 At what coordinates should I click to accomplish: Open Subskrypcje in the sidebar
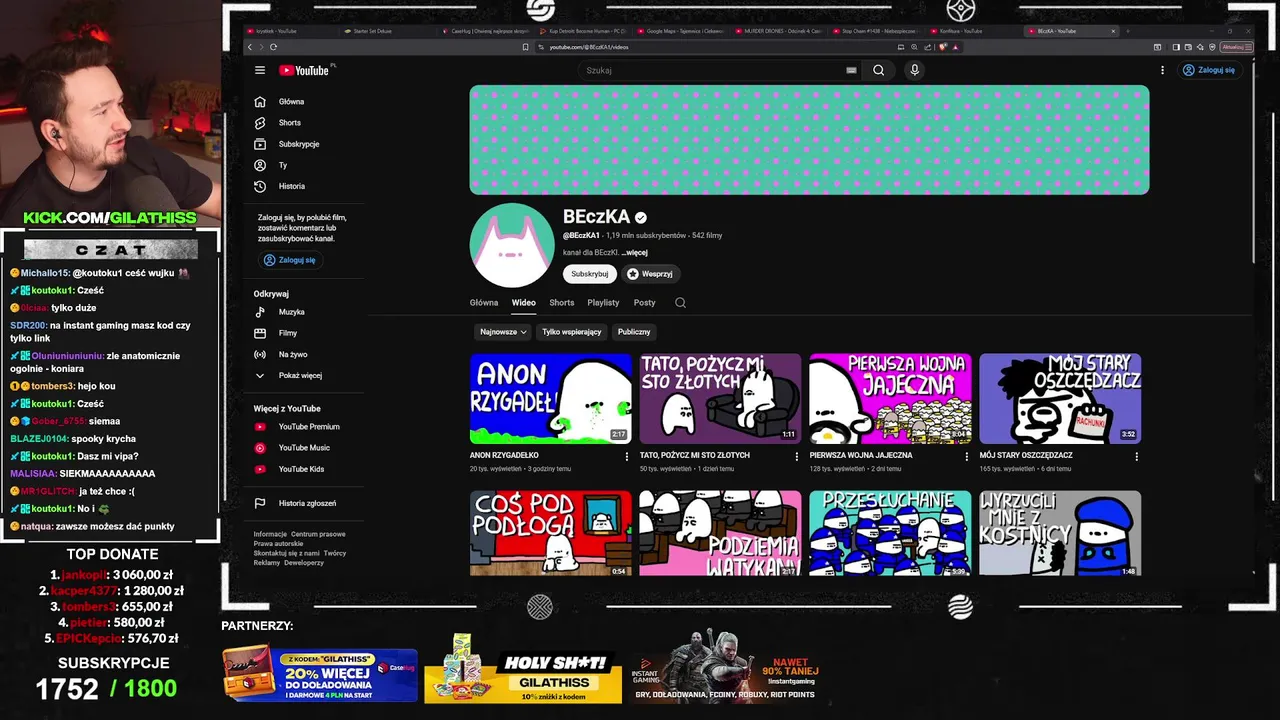point(299,144)
